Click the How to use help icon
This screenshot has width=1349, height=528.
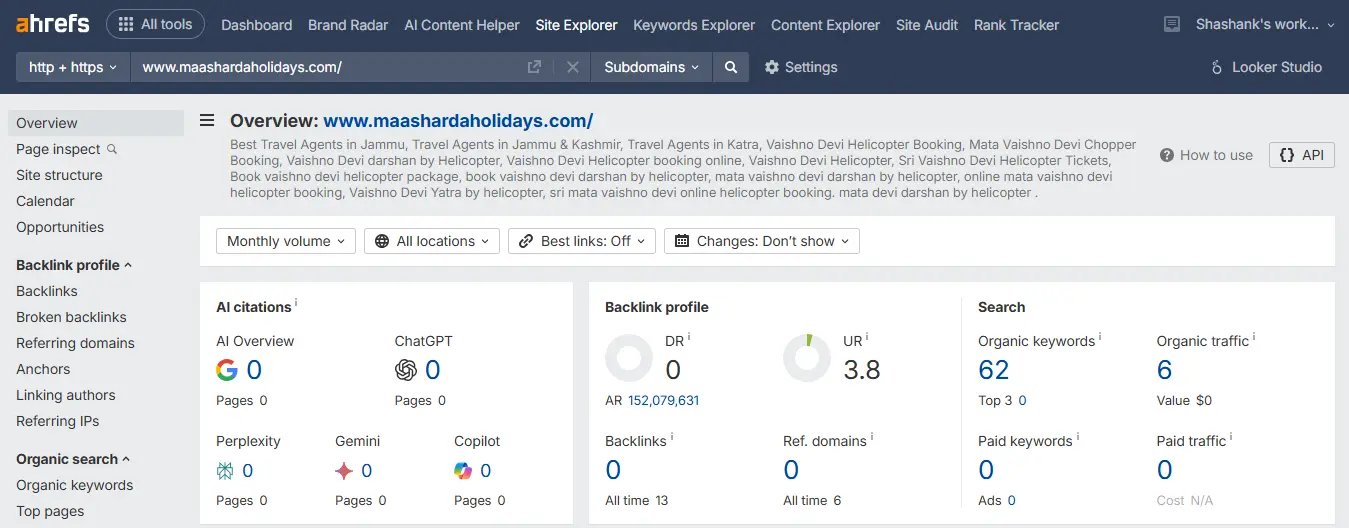pyautogui.click(x=1166, y=155)
